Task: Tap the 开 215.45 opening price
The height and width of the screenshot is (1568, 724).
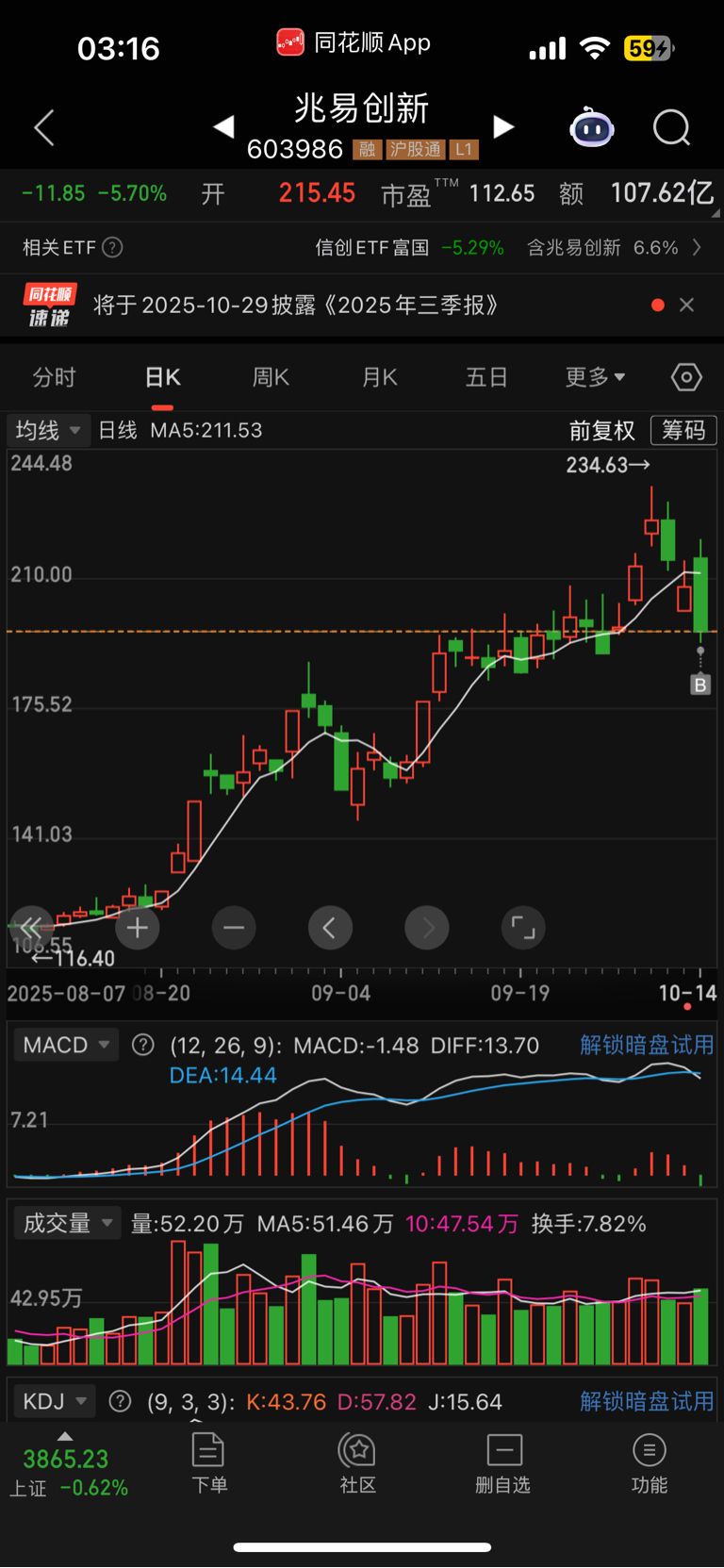Action: [x=278, y=193]
